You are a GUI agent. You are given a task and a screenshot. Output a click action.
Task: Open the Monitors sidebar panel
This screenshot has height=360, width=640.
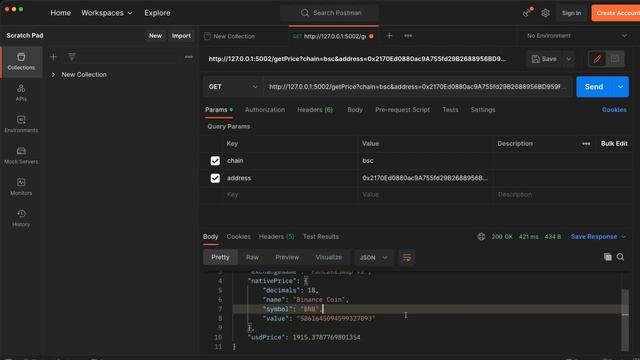click(x=21, y=187)
